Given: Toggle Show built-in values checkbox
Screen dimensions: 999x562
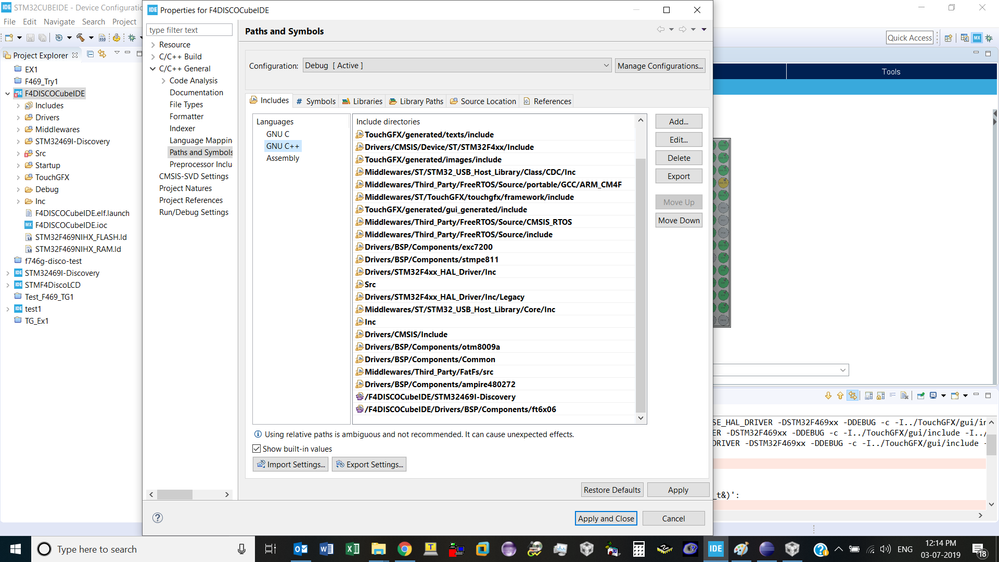Looking at the screenshot, I should (257, 449).
